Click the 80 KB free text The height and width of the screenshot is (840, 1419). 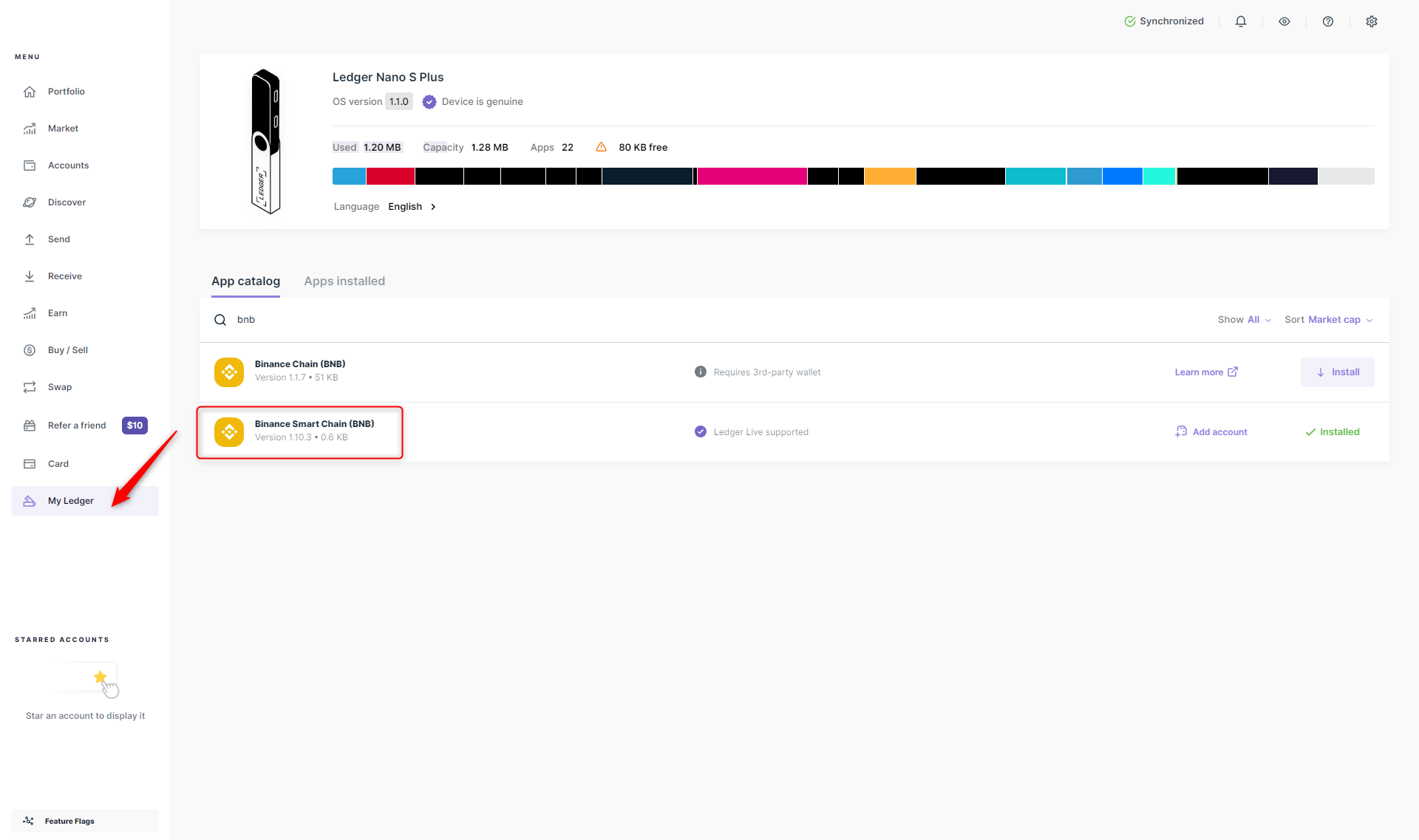point(643,148)
